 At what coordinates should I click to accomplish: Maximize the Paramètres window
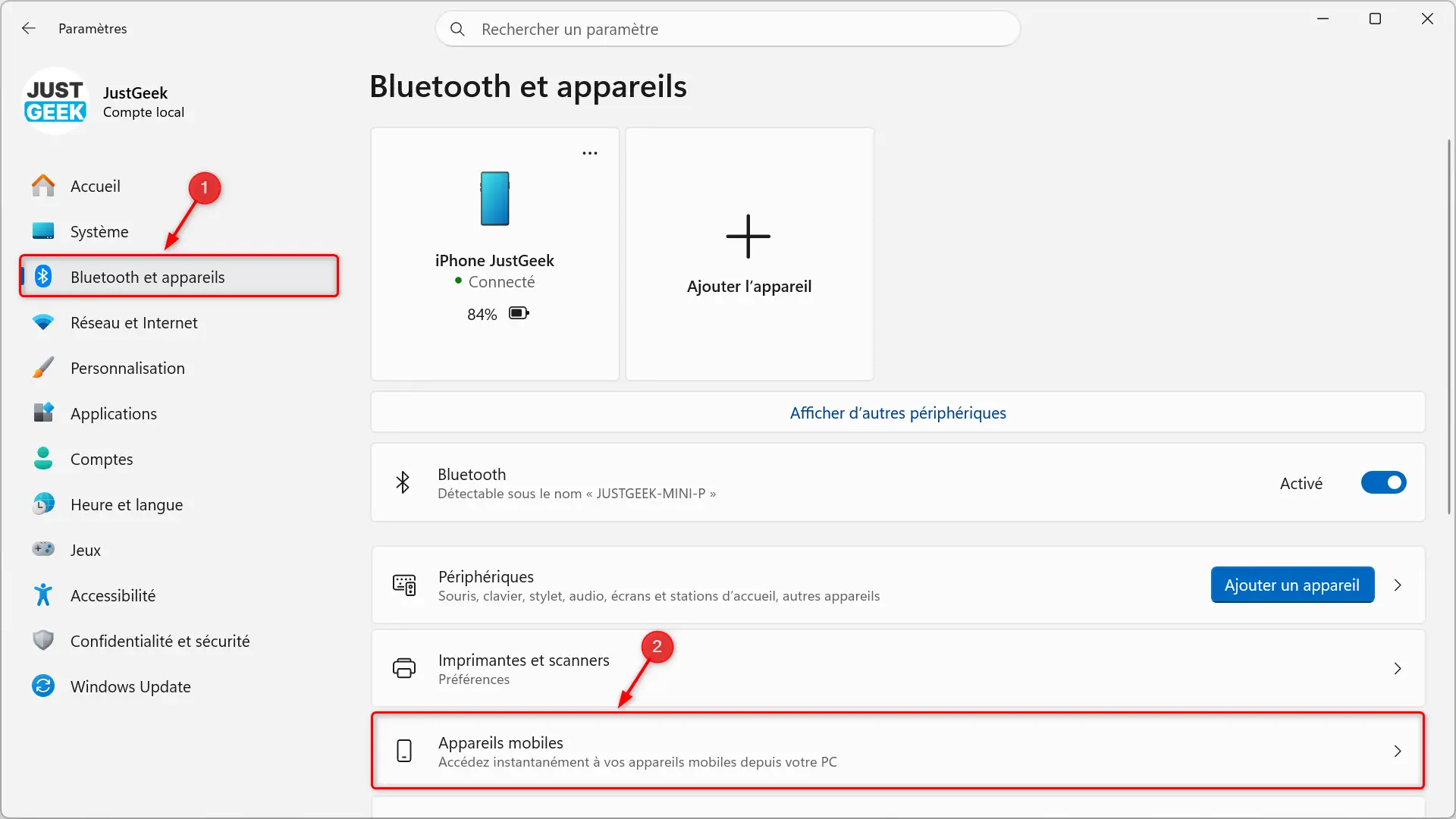click(1375, 19)
